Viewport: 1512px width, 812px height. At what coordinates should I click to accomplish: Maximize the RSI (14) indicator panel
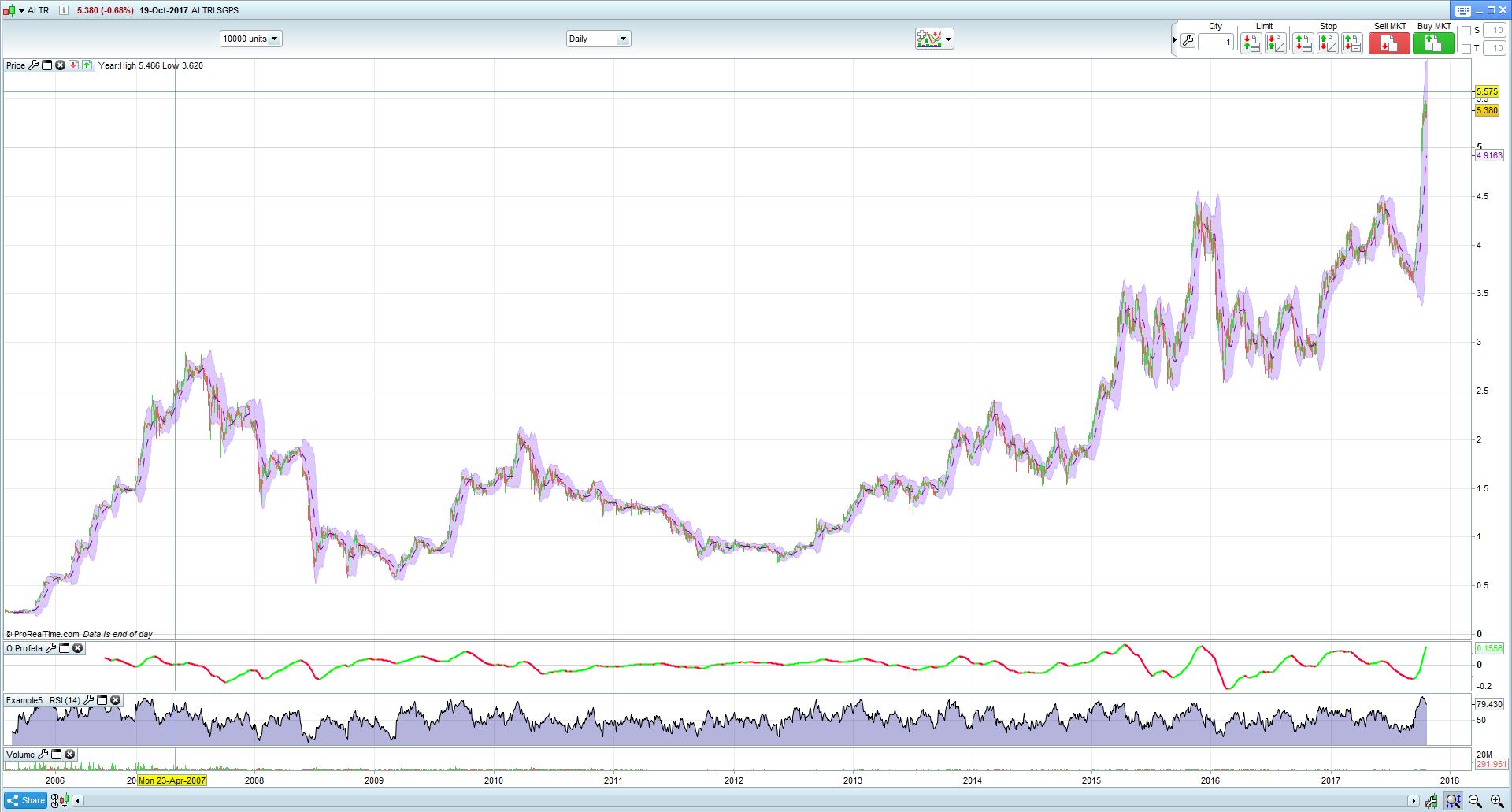102,700
